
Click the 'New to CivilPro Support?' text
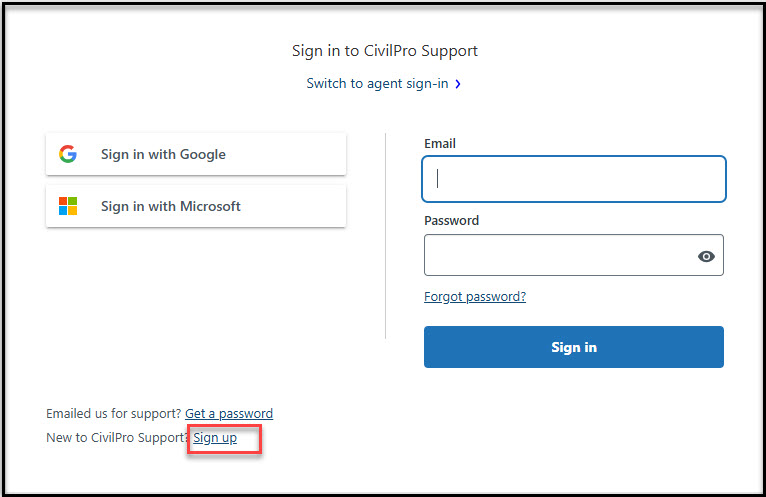click(x=116, y=438)
